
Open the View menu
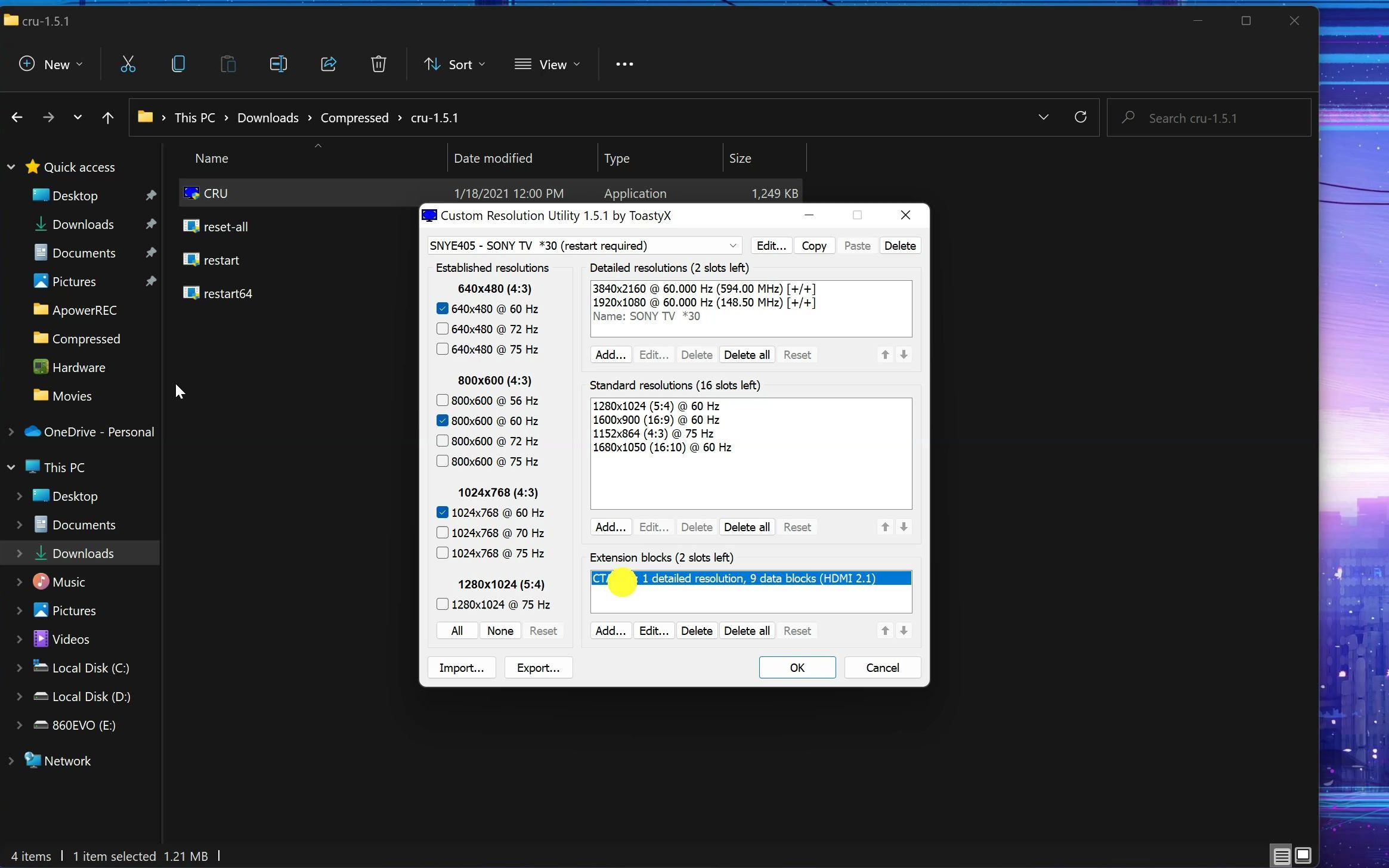[x=546, y=64]
